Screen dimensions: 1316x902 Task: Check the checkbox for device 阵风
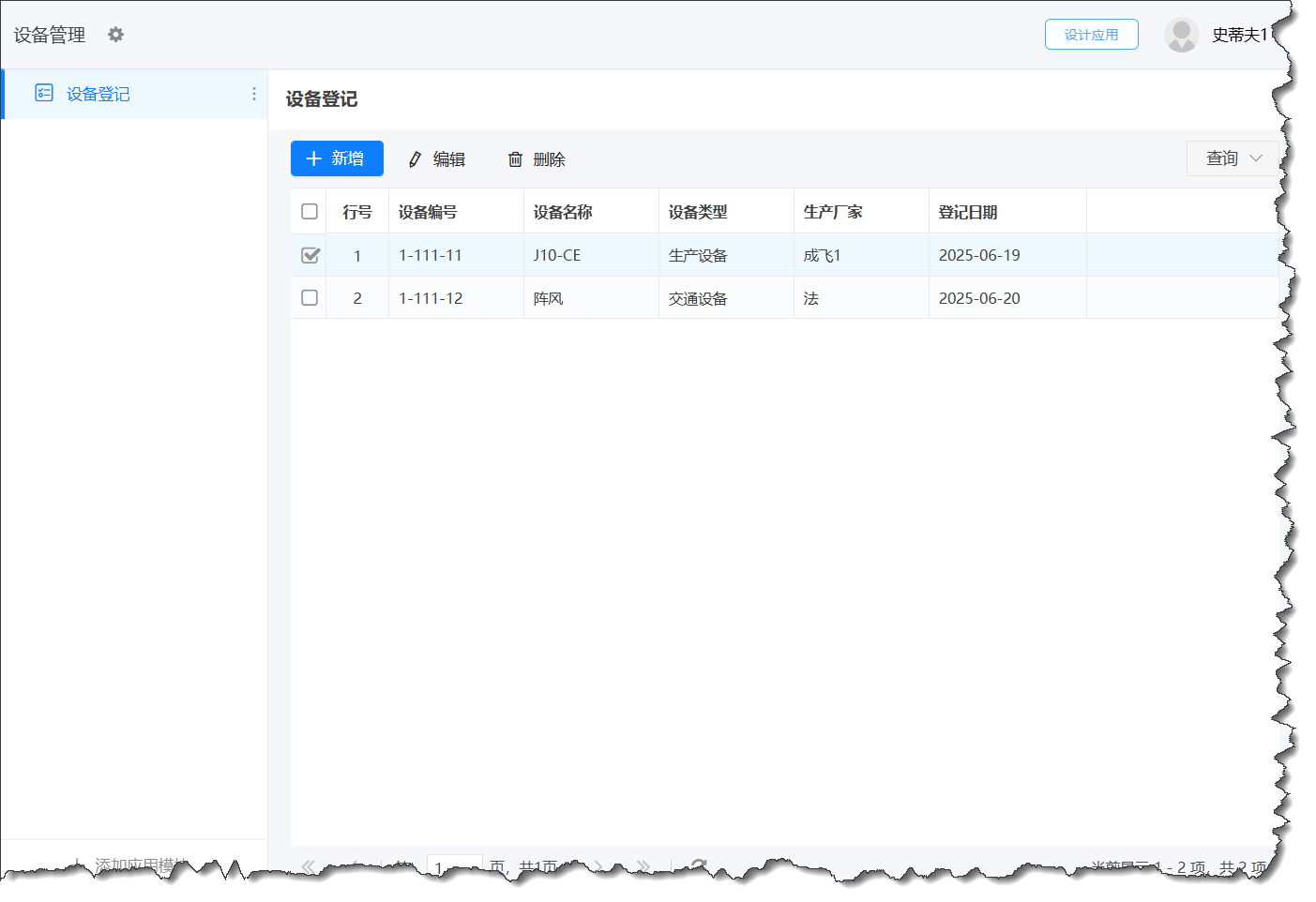click(x=308, y=297)
